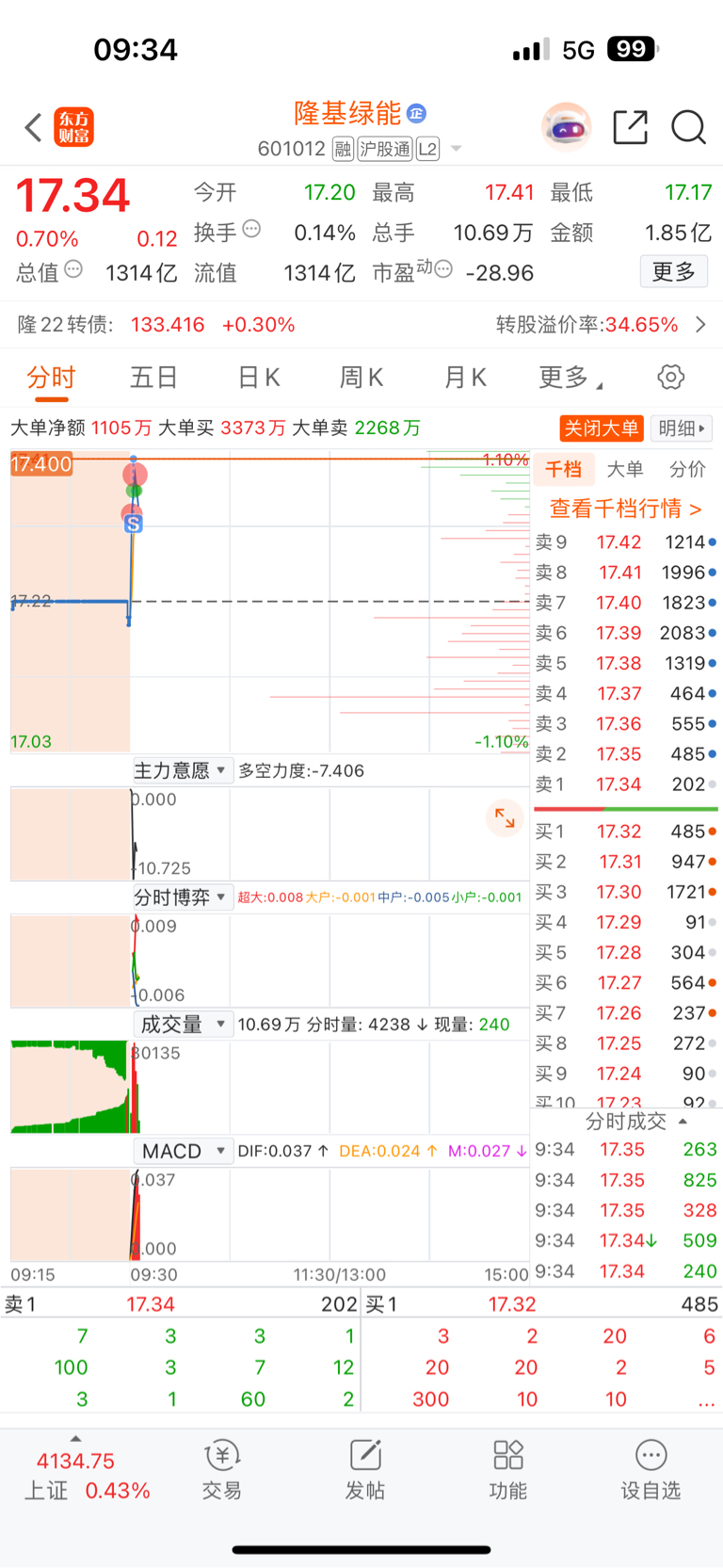
Task: Tap the blue verified badge beside 隆基绿能
Action: tap(417, 114)
